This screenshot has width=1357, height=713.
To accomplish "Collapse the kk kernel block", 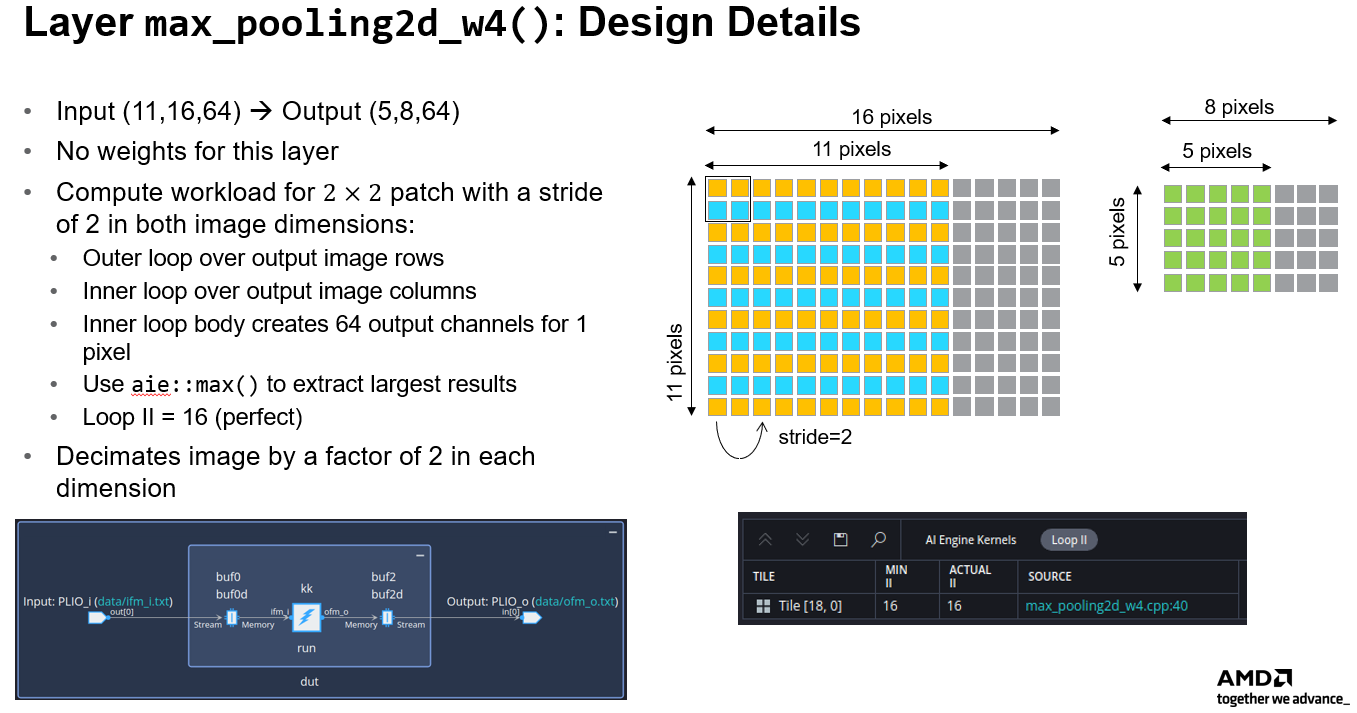I will click(x=420, y=556).
